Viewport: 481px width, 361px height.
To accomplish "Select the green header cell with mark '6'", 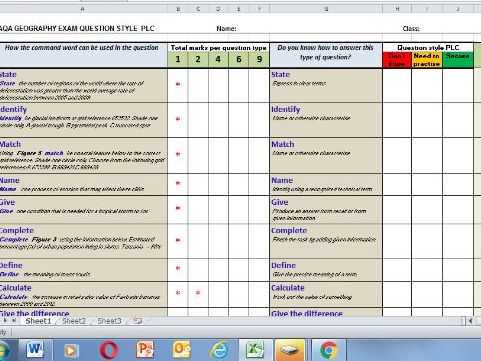I will [238, 60].
